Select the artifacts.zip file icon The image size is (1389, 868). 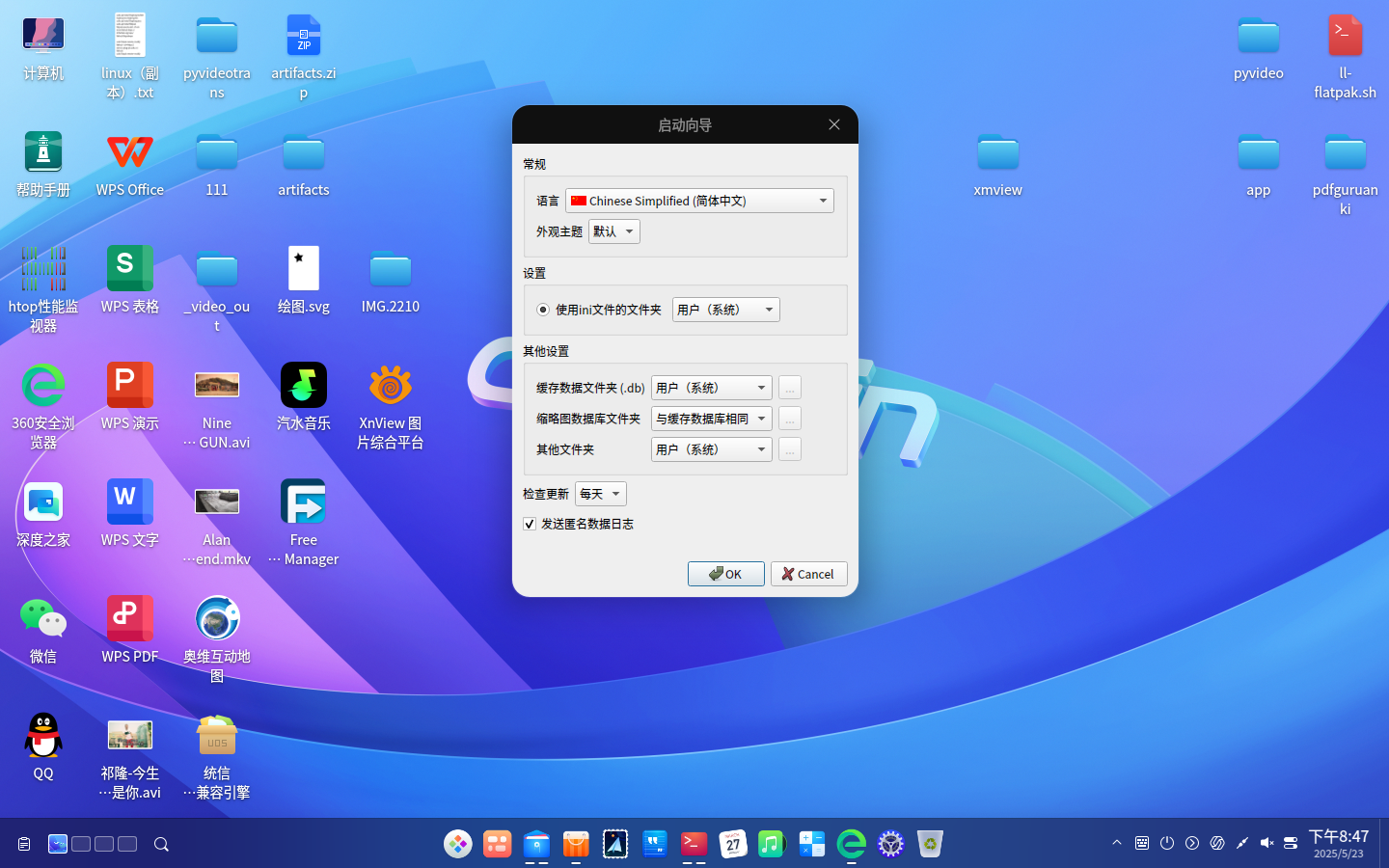point(304,36)
